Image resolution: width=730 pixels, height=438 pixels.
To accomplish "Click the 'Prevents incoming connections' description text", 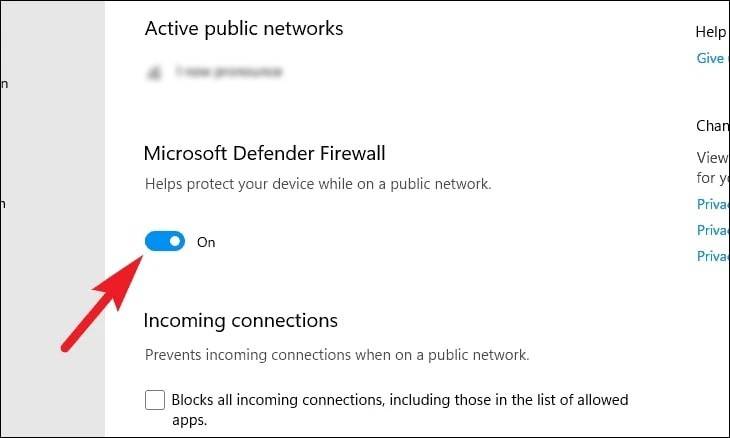I will coord(336,354).
